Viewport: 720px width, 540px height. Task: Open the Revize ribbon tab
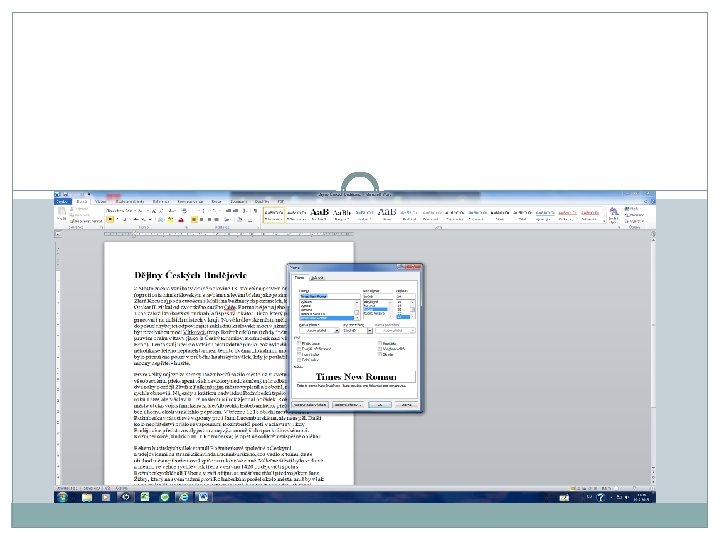pyautogui.click(x=216, y=202)
